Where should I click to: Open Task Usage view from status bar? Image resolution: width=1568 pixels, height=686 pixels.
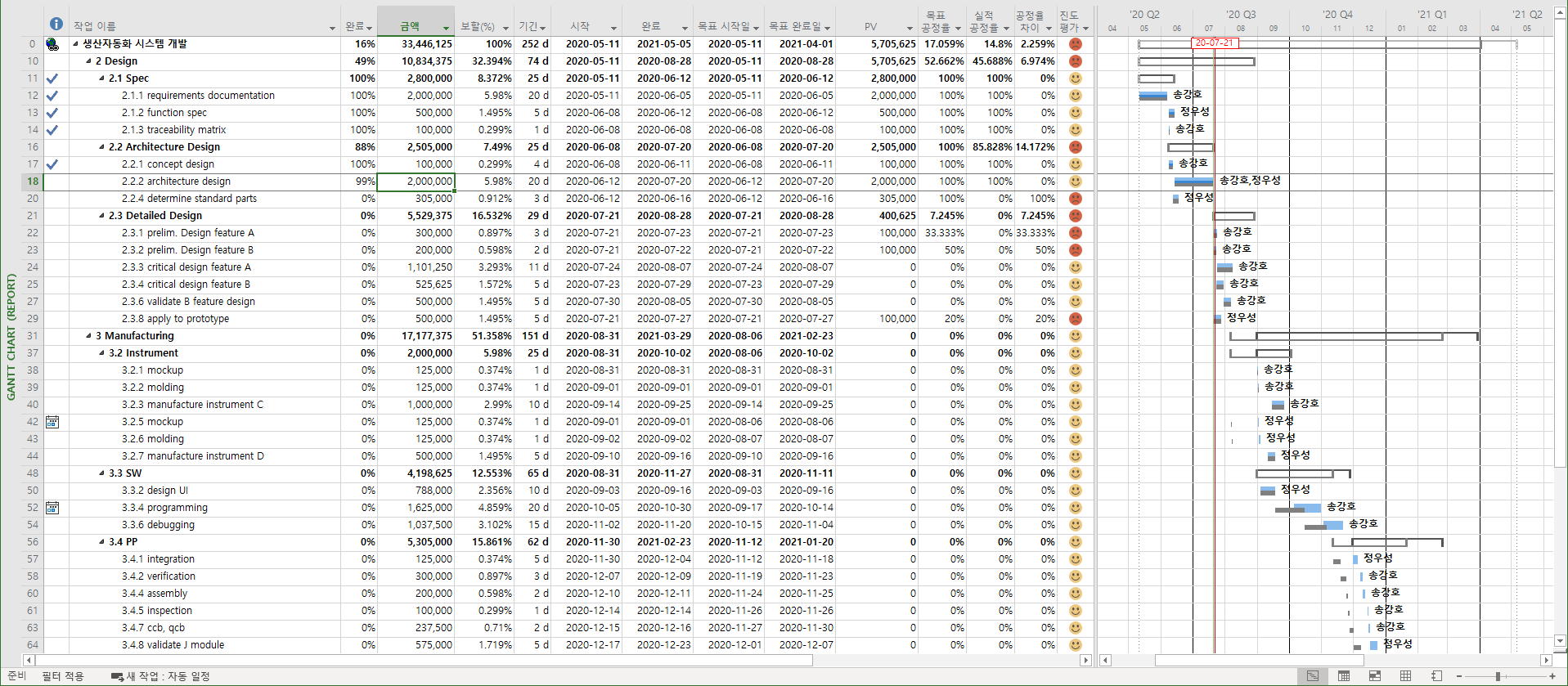click(1343, 676)
